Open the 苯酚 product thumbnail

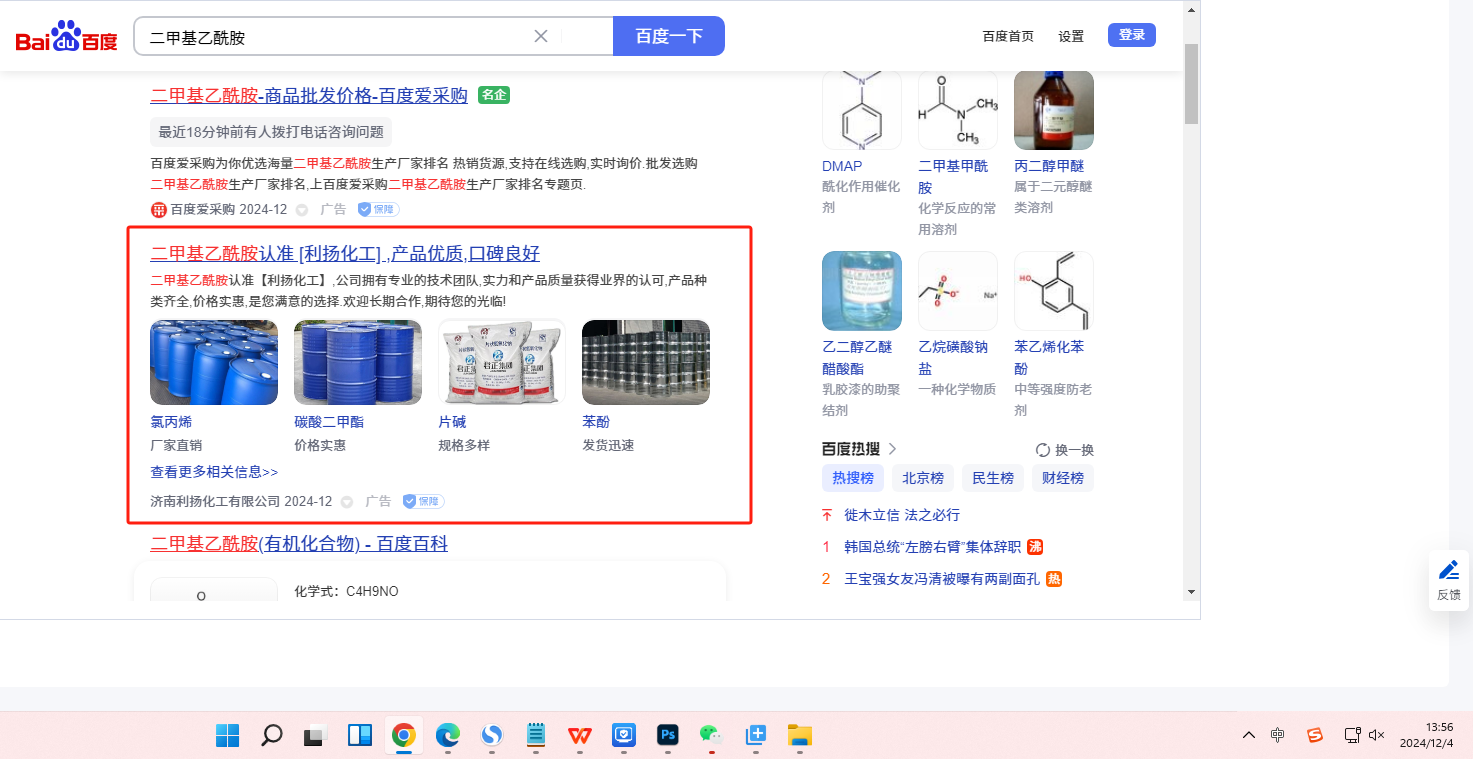pyautogui.click(x=646, y=362)
